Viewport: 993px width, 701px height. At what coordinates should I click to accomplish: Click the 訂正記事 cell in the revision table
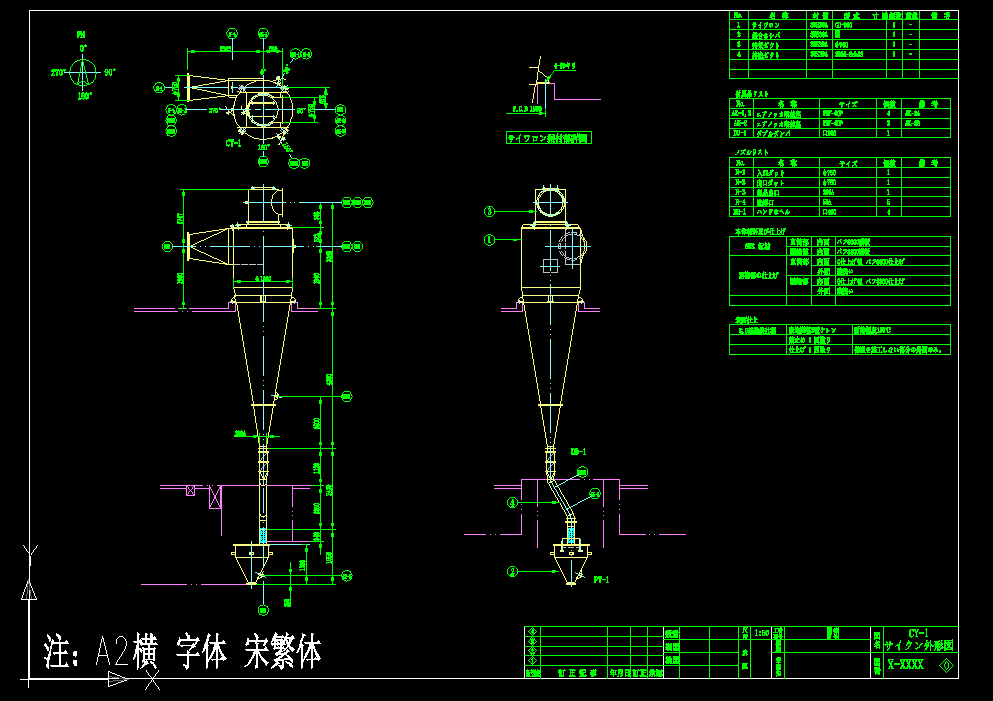click(x=575, y=671)
